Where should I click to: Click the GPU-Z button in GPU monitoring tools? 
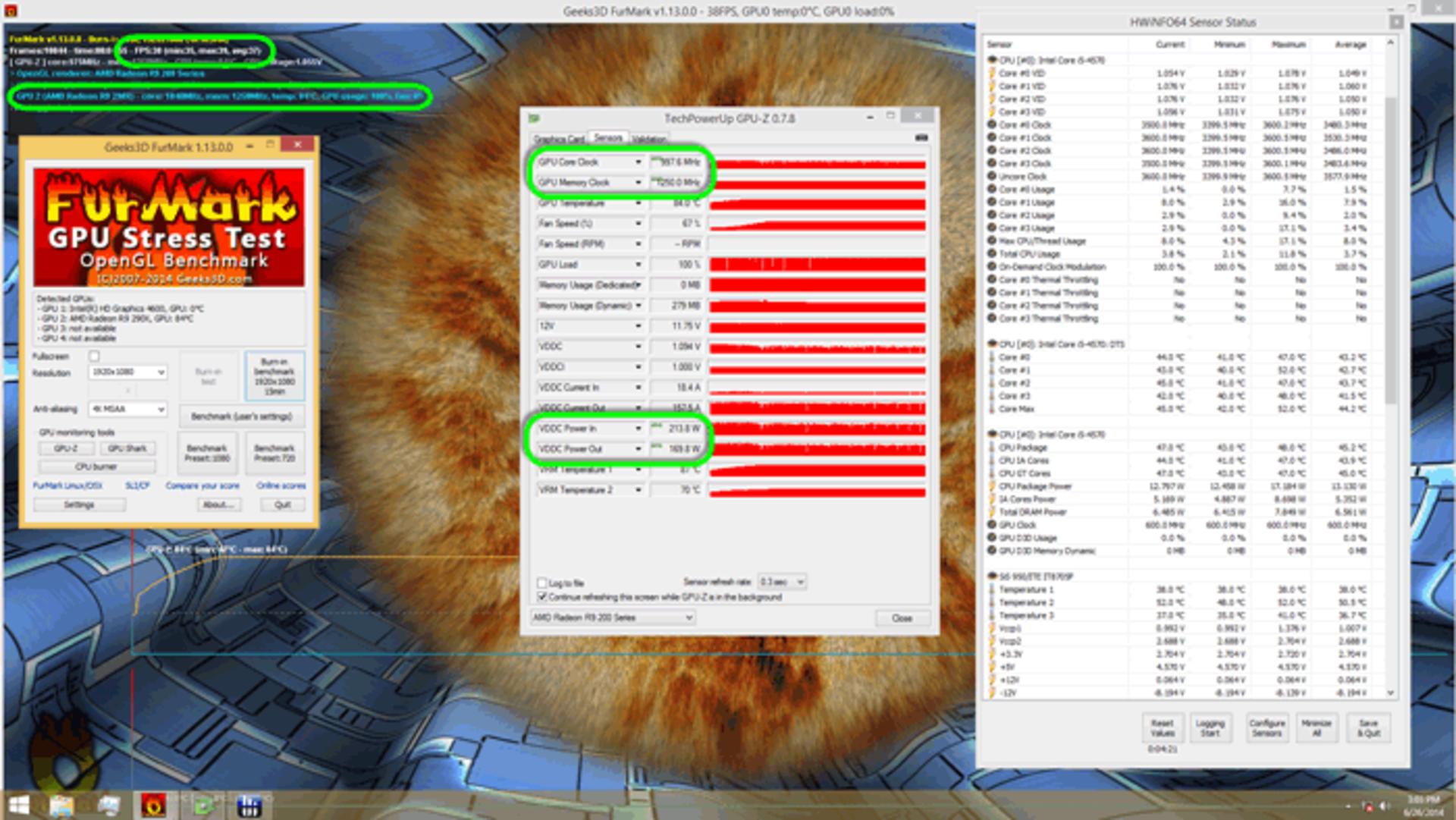tap(66, 448)
